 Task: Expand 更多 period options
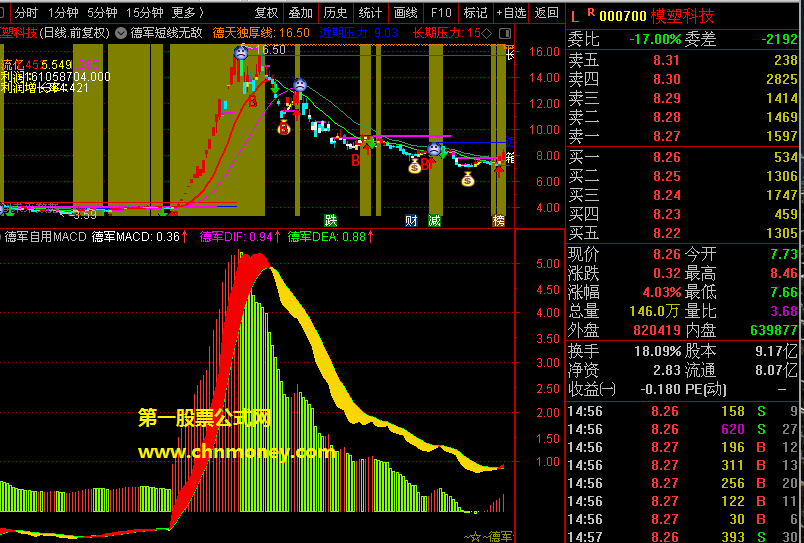[x=187, y=12]
